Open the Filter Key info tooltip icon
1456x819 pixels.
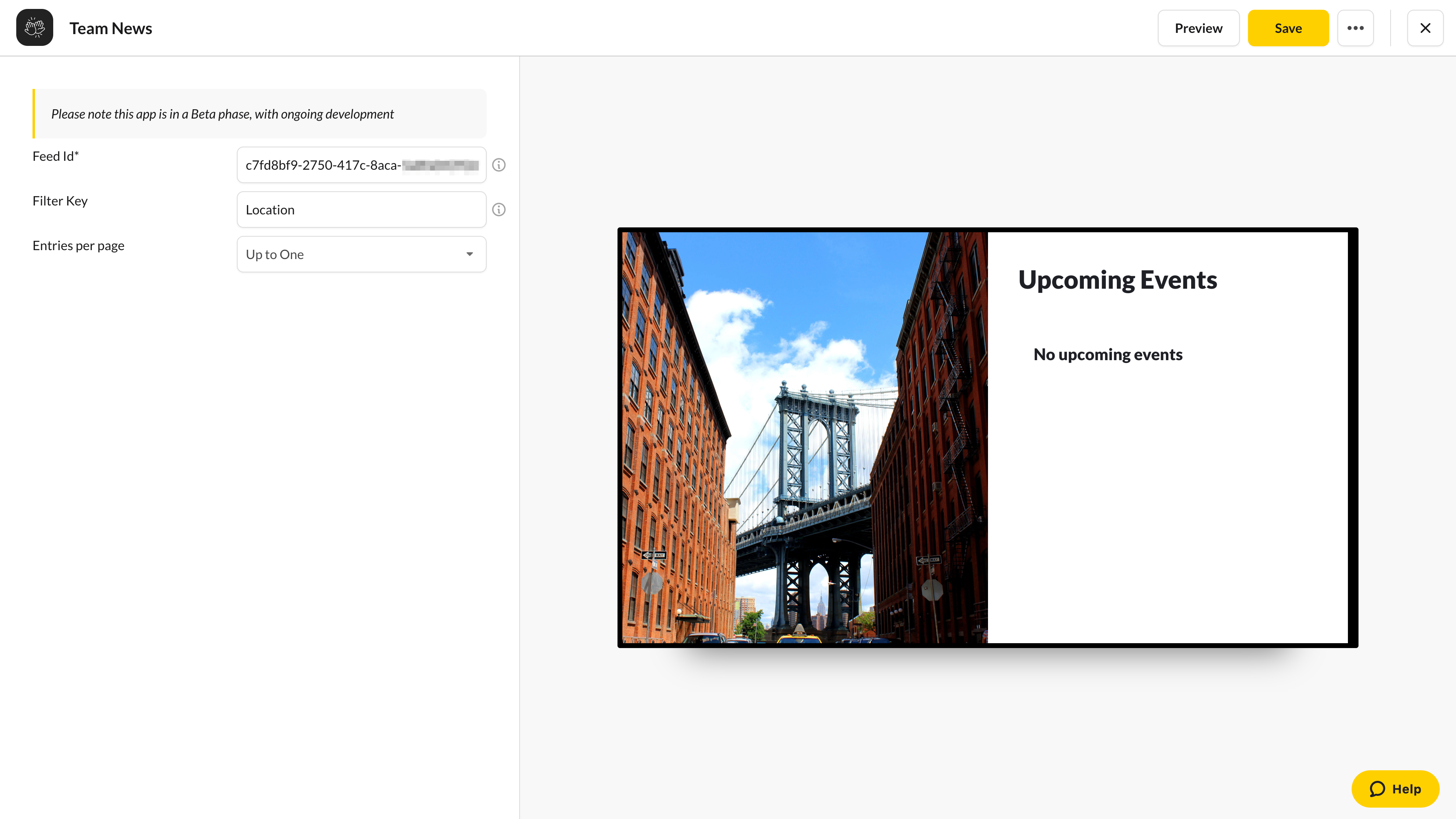point(498,210)
